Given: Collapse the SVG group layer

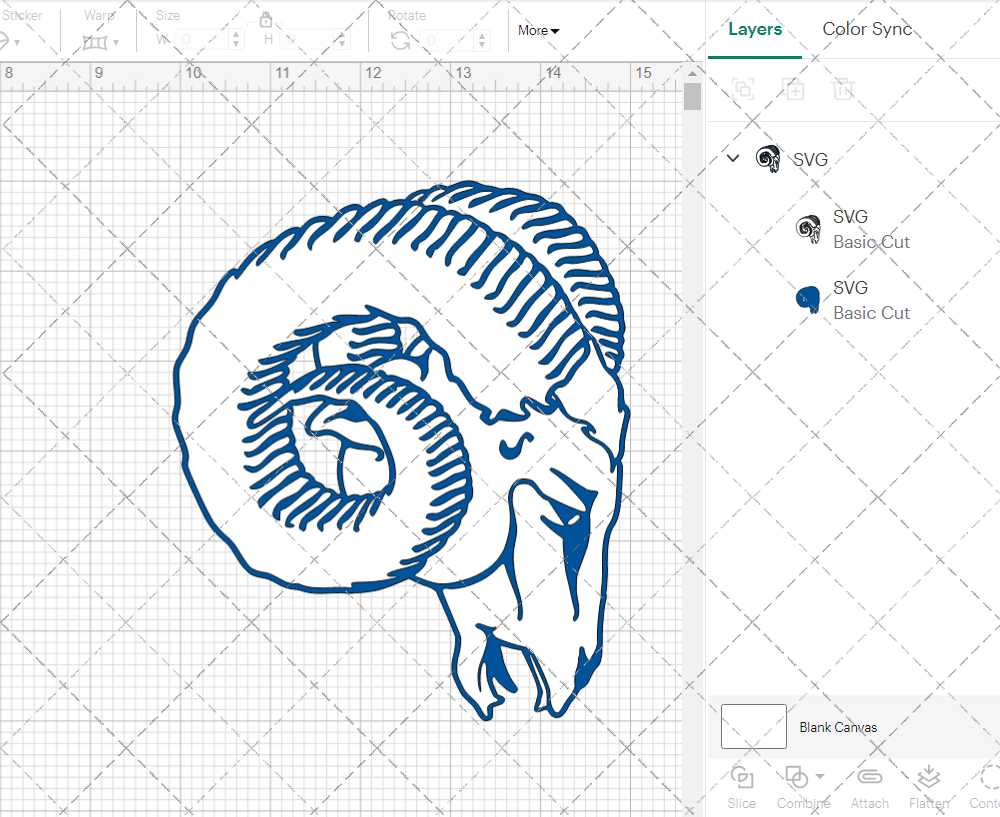Looking at the screenshot, I should [x=733, y=158].
